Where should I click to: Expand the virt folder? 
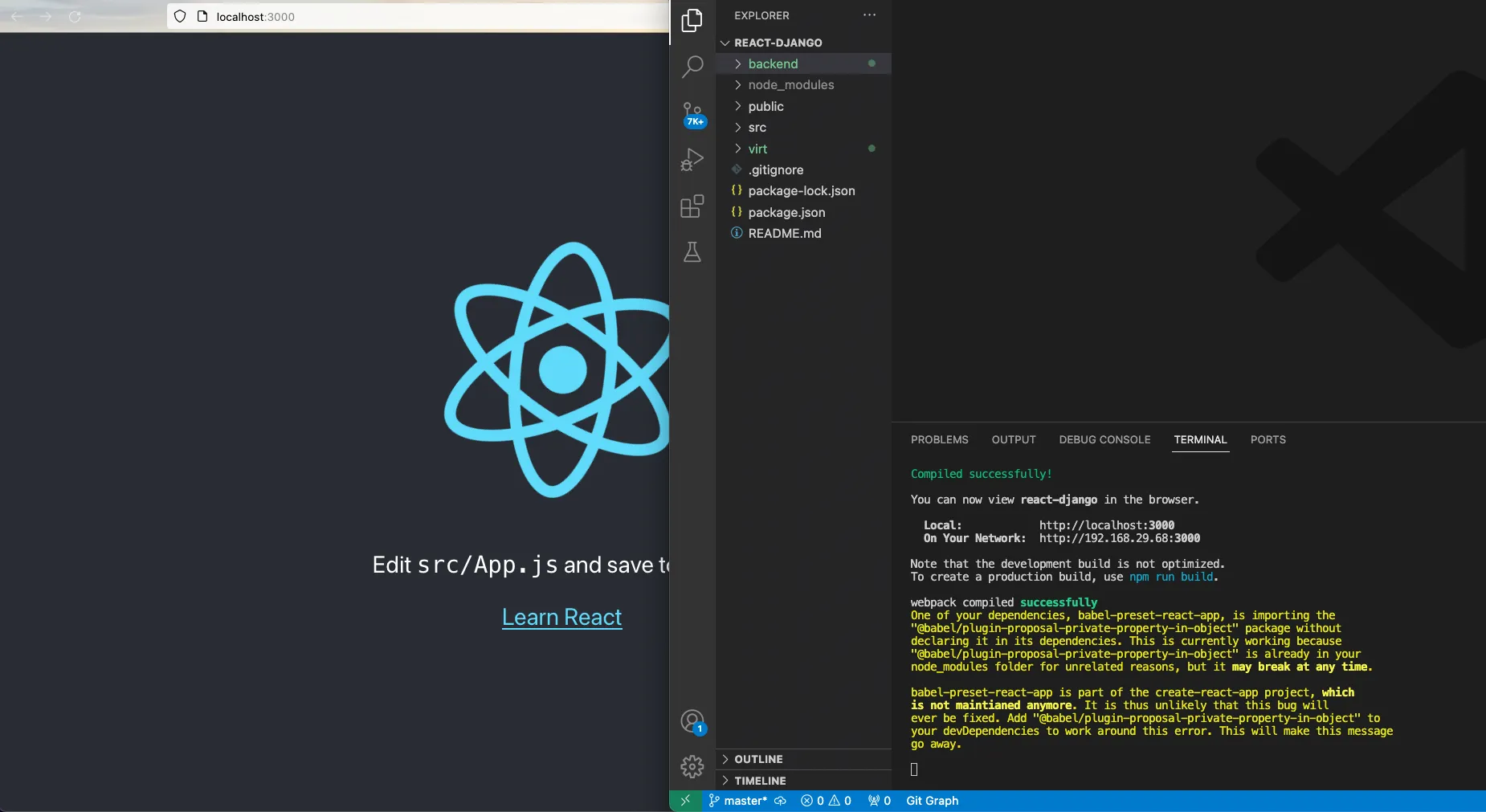(803, 149)
